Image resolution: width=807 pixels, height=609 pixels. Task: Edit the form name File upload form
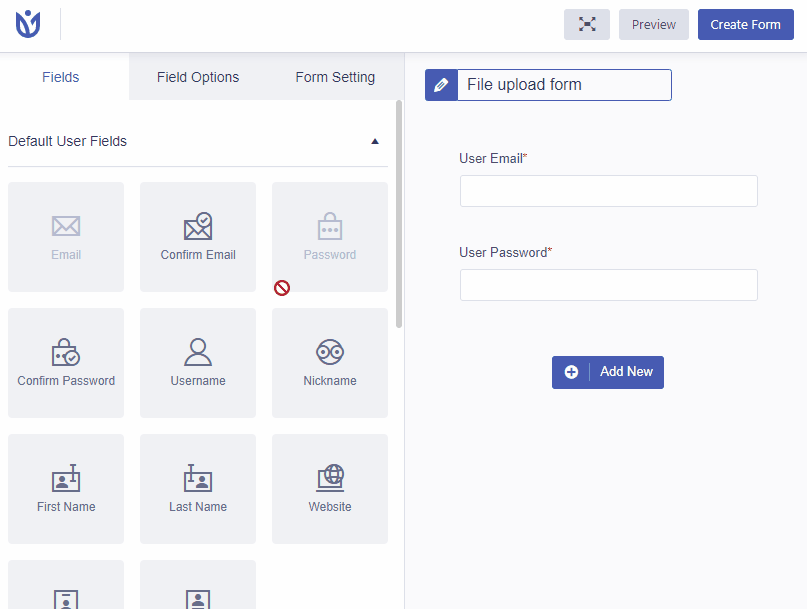tap(565, 85)
